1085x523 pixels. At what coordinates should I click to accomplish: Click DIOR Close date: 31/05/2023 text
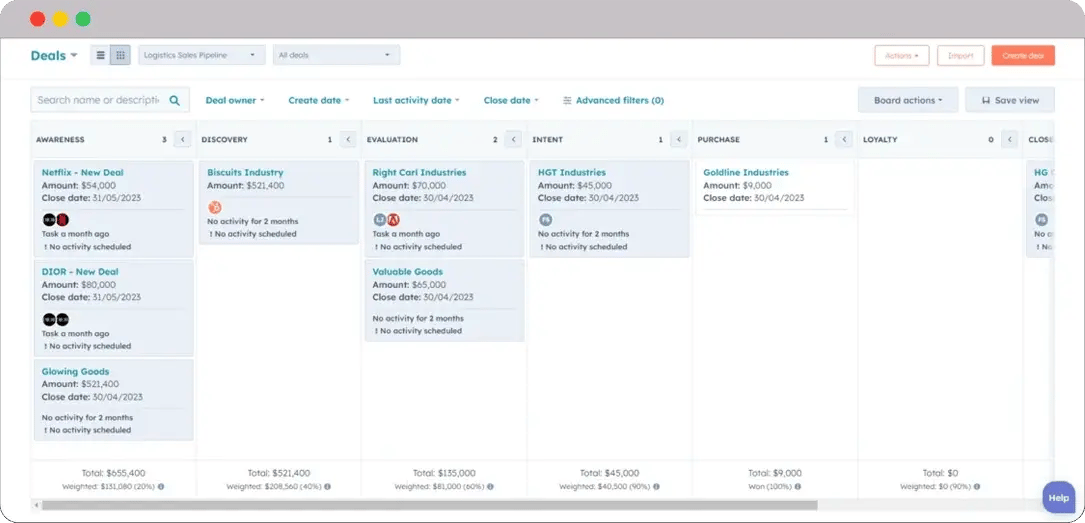click(91, 297)
